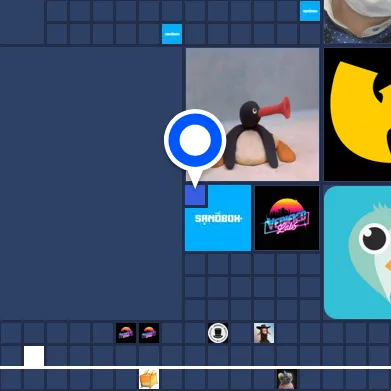Select the small Sandbox tile in second row
391x391 pixels.
pos(172,34)
